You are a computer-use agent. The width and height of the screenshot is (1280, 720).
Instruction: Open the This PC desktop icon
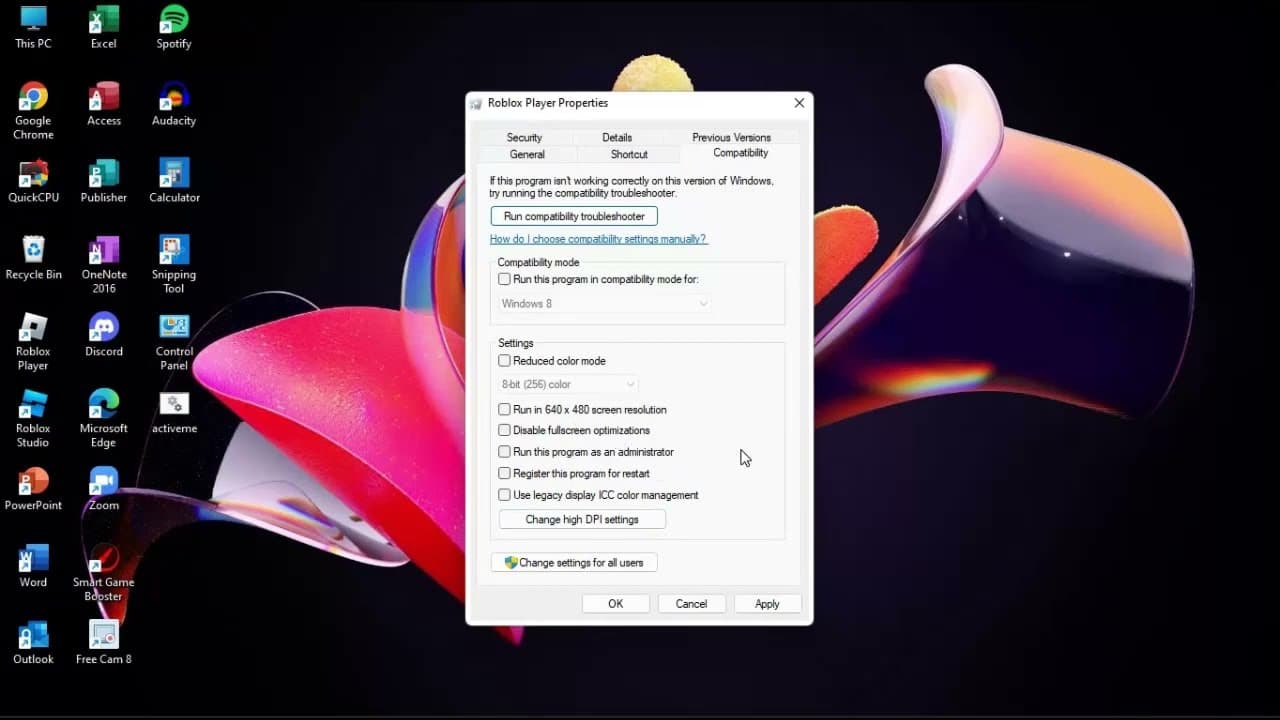pos(33,27)
